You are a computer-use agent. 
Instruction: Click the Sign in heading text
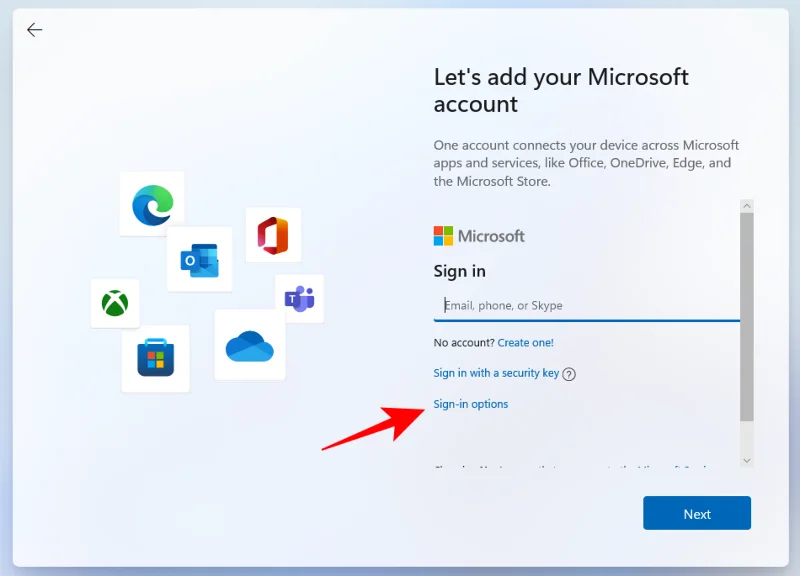point(460,271)
